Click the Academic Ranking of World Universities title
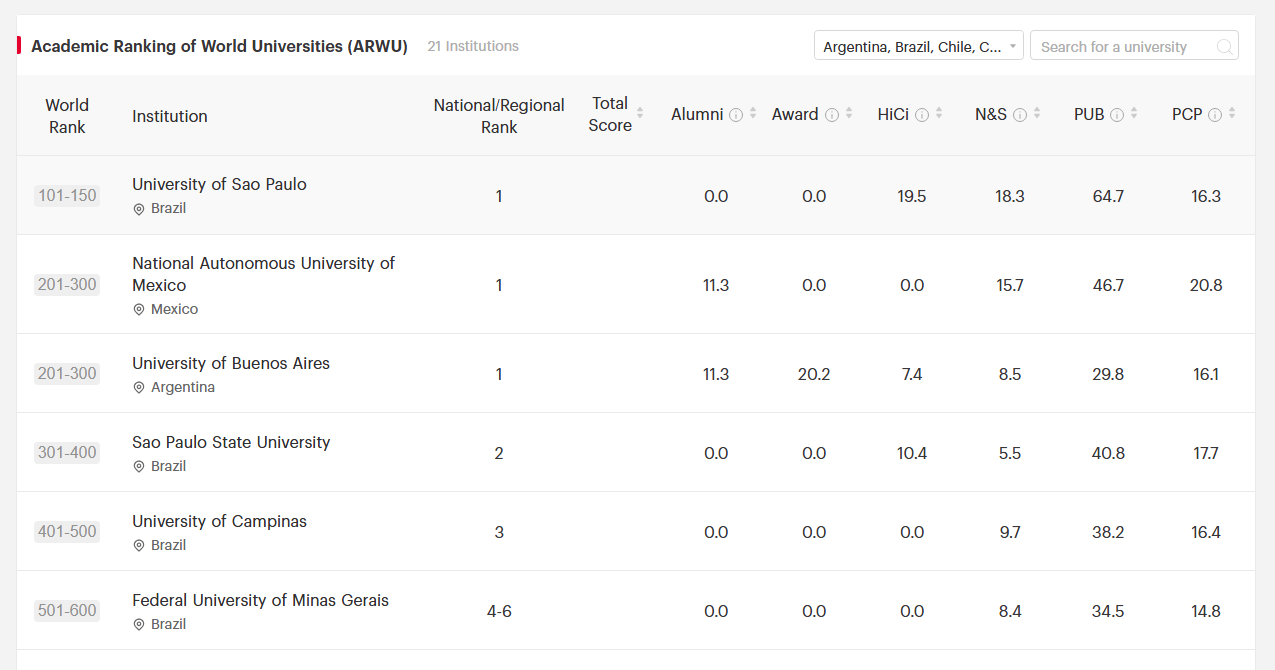Image resolution: width=1275 pixels, height=670 pixels. [x=219, y=46]
